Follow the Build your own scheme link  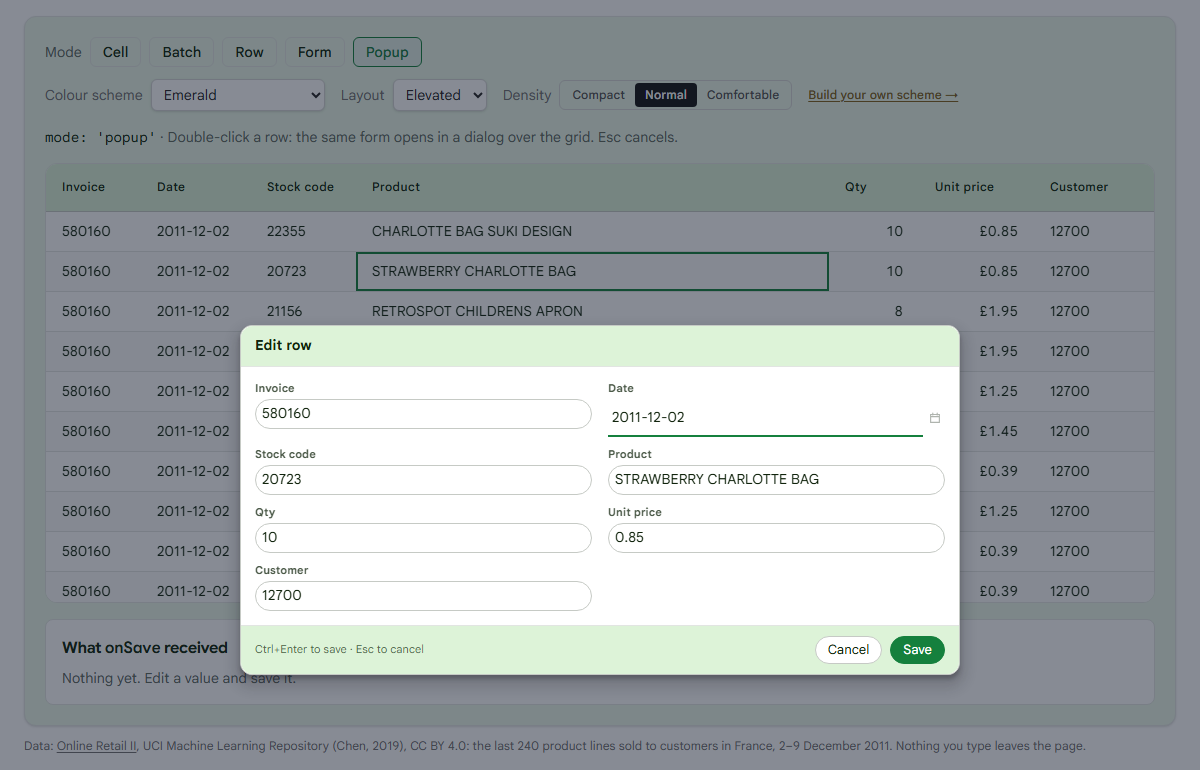(x=883, y=95)
